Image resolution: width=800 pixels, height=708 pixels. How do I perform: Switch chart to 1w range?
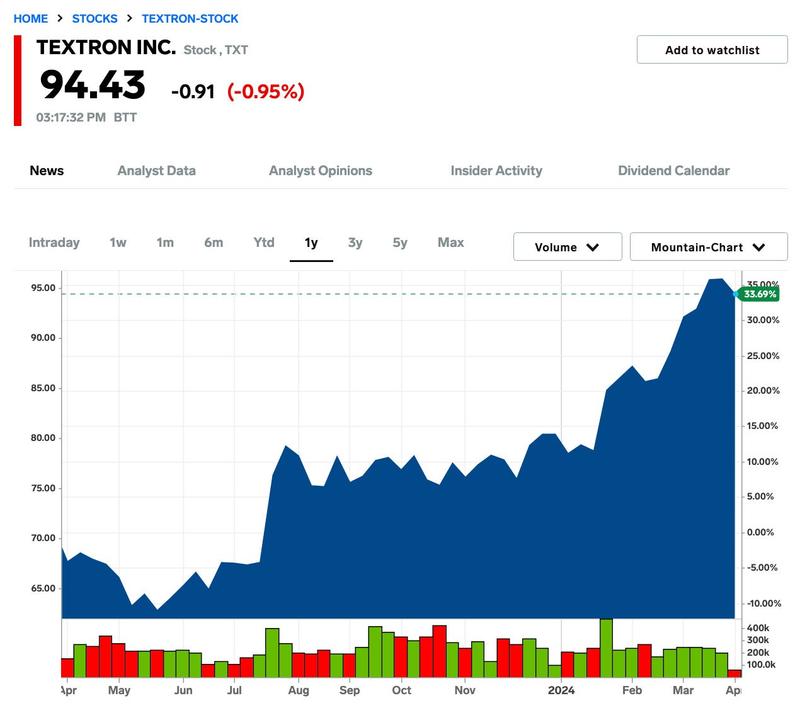coord(118,242)
